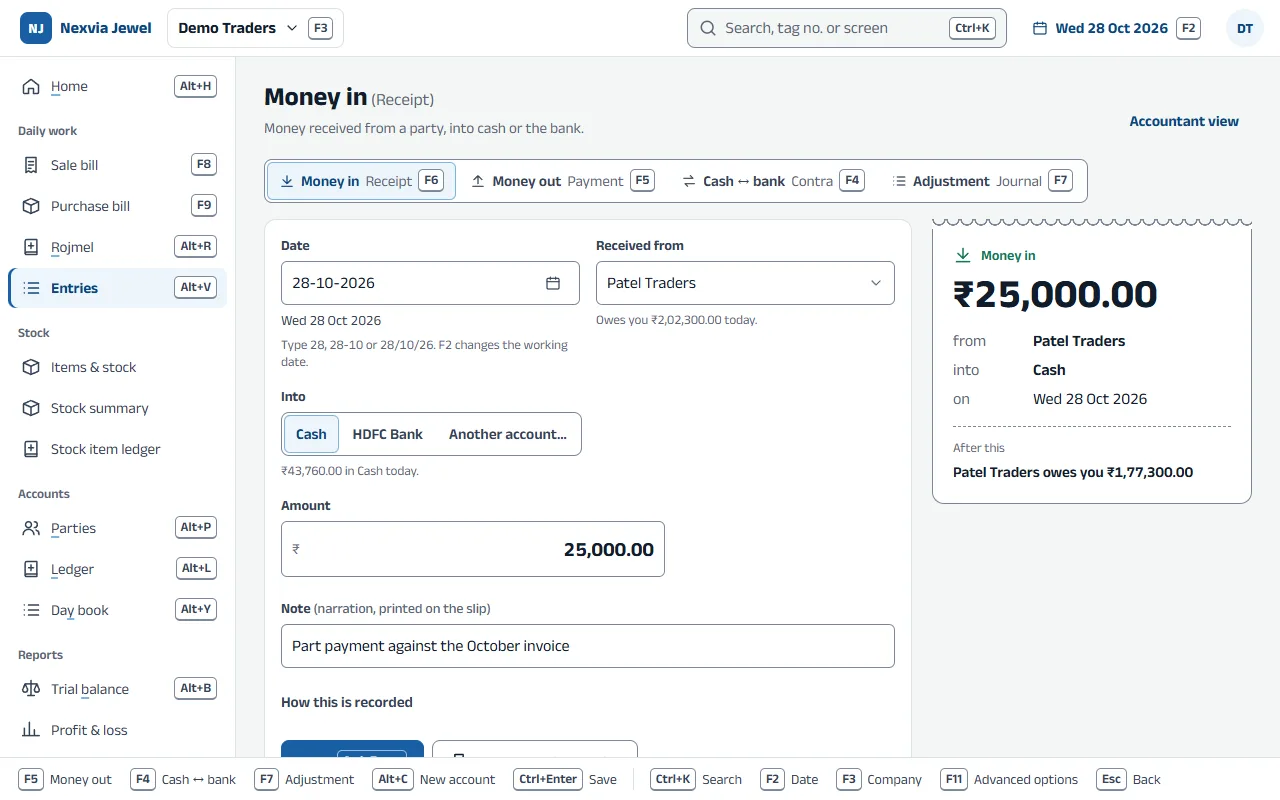The width and height of the screenshot is (1280, 800).
Task: Click the search, tag no. or screen box
Action: coord(847,28)
